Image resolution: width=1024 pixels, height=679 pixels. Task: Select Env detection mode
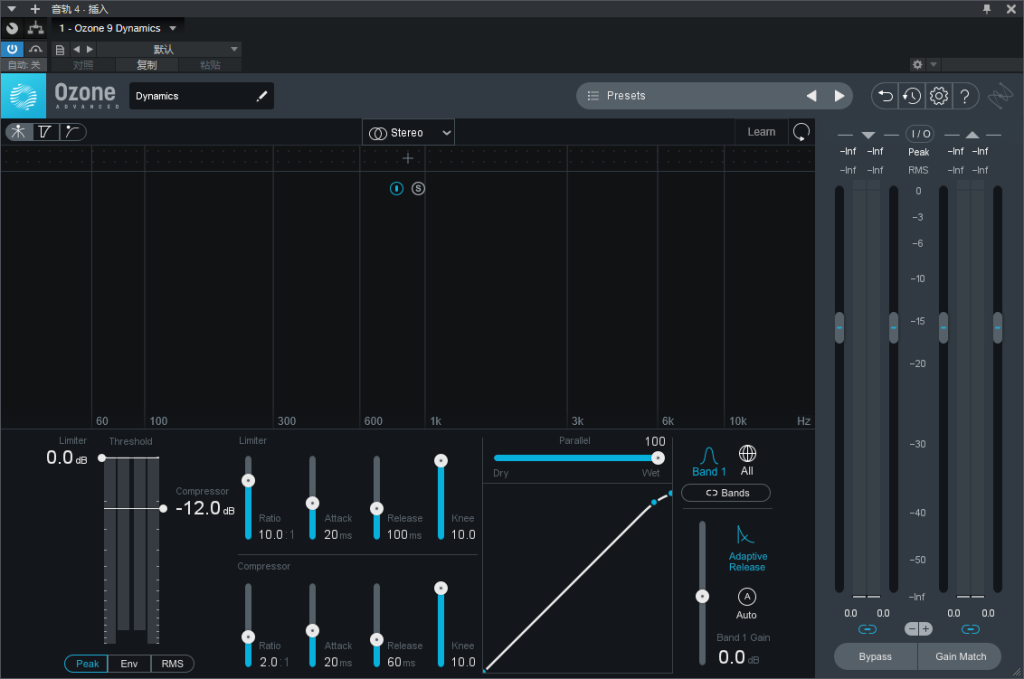coord(129,664)
